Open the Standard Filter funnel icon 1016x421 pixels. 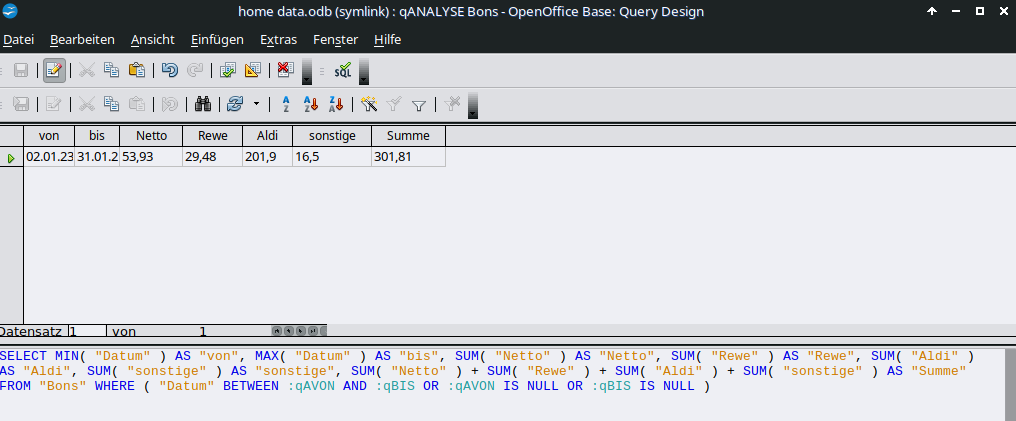[x=419, y=104]
